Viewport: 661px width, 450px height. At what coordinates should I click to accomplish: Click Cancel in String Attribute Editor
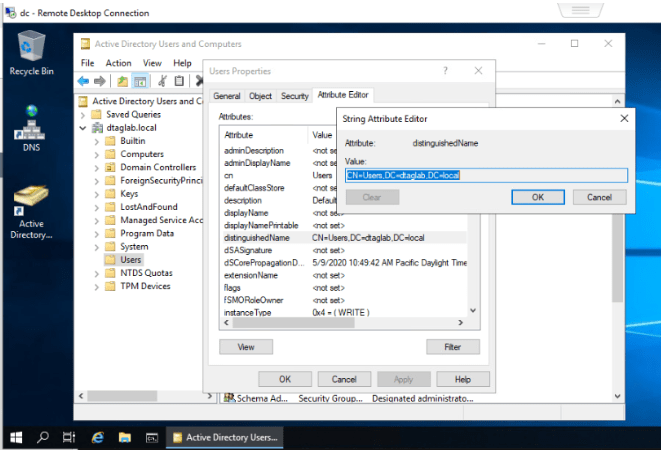click(x=599, y=197)
